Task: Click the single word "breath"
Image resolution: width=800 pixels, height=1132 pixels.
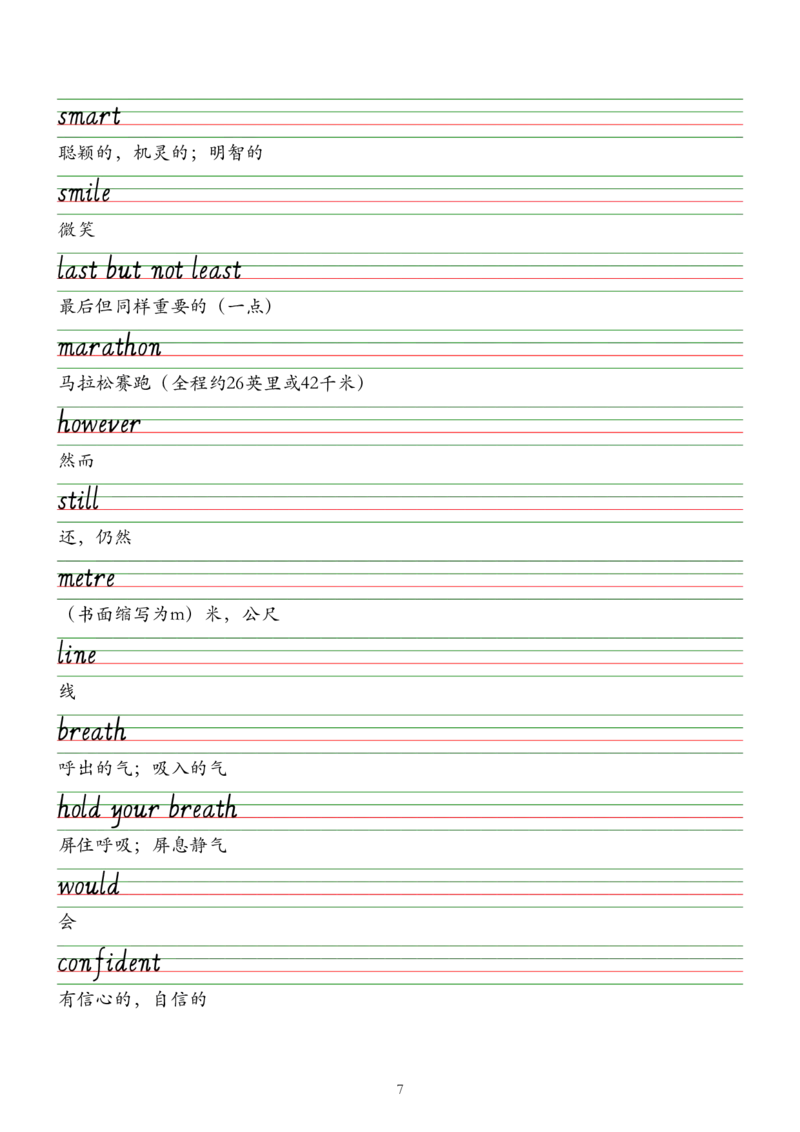Action: [x=92, y=730]
